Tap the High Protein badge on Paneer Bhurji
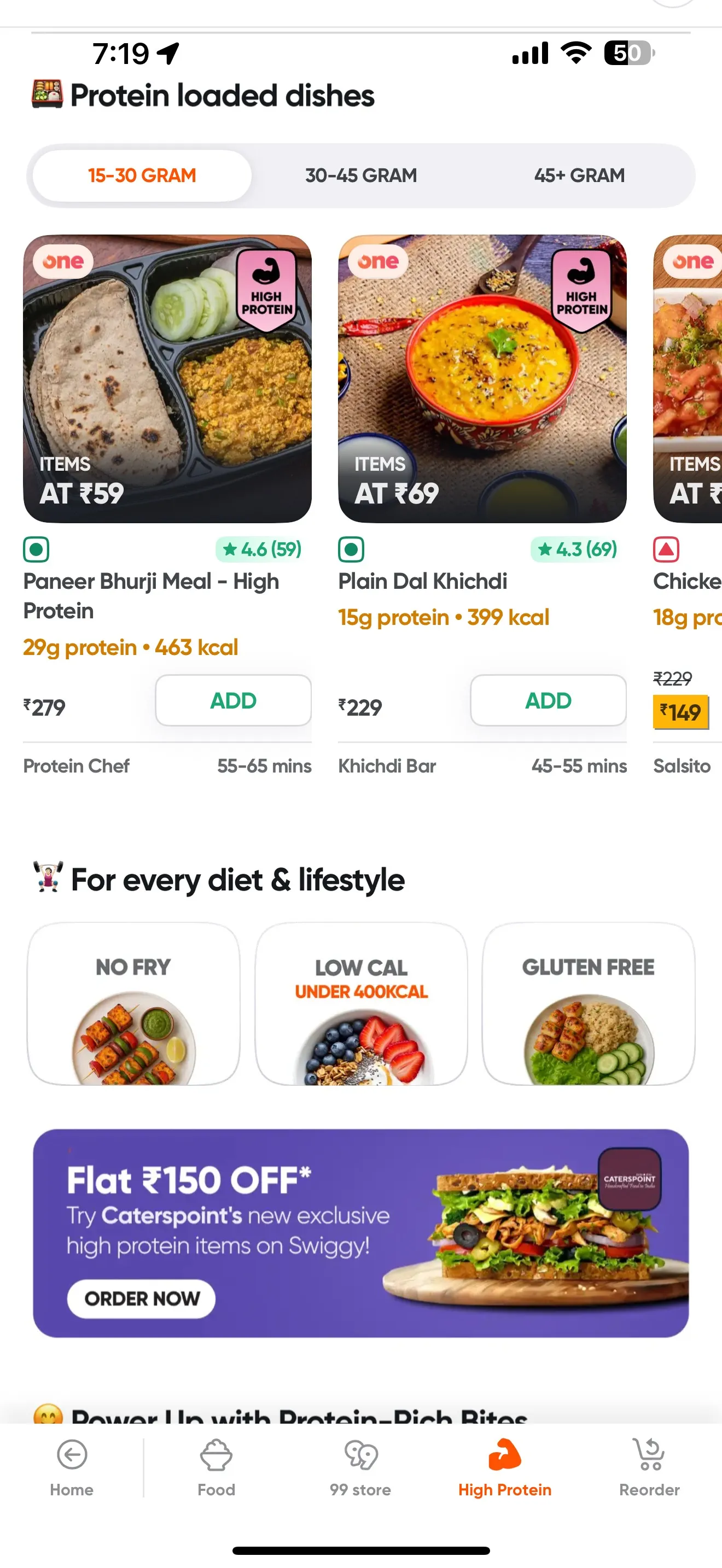722x1568 pixels. click(x=266, y=290)
